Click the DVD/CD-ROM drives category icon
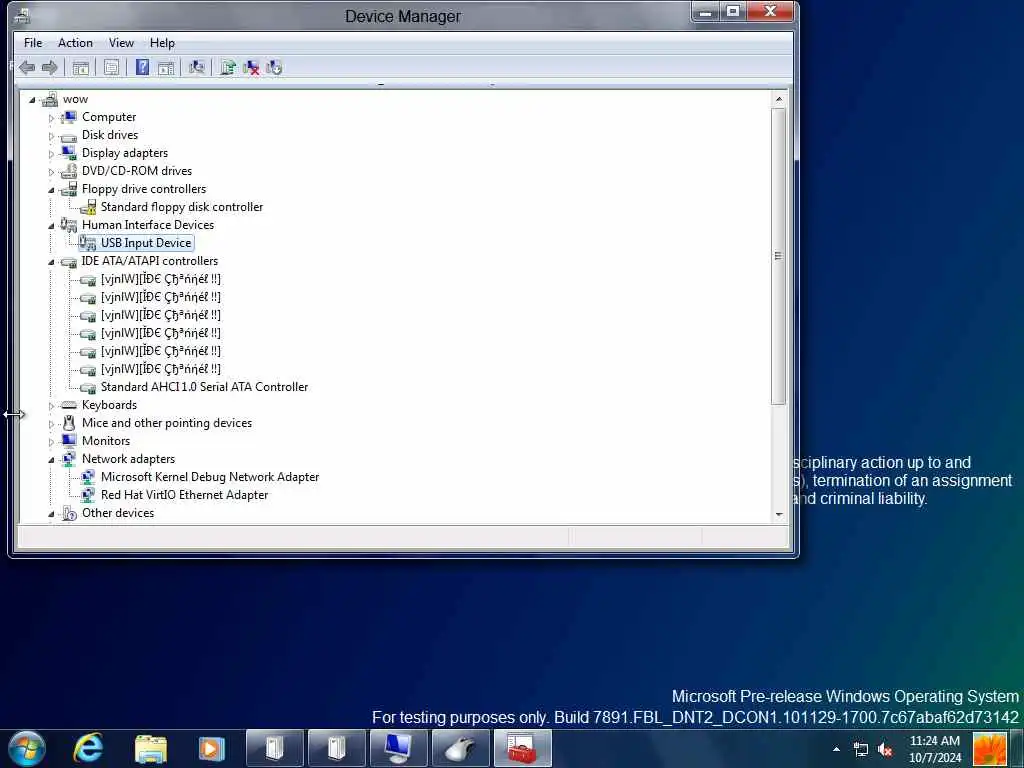Viewport: 1024px width, 768px height. coord(69,170)
